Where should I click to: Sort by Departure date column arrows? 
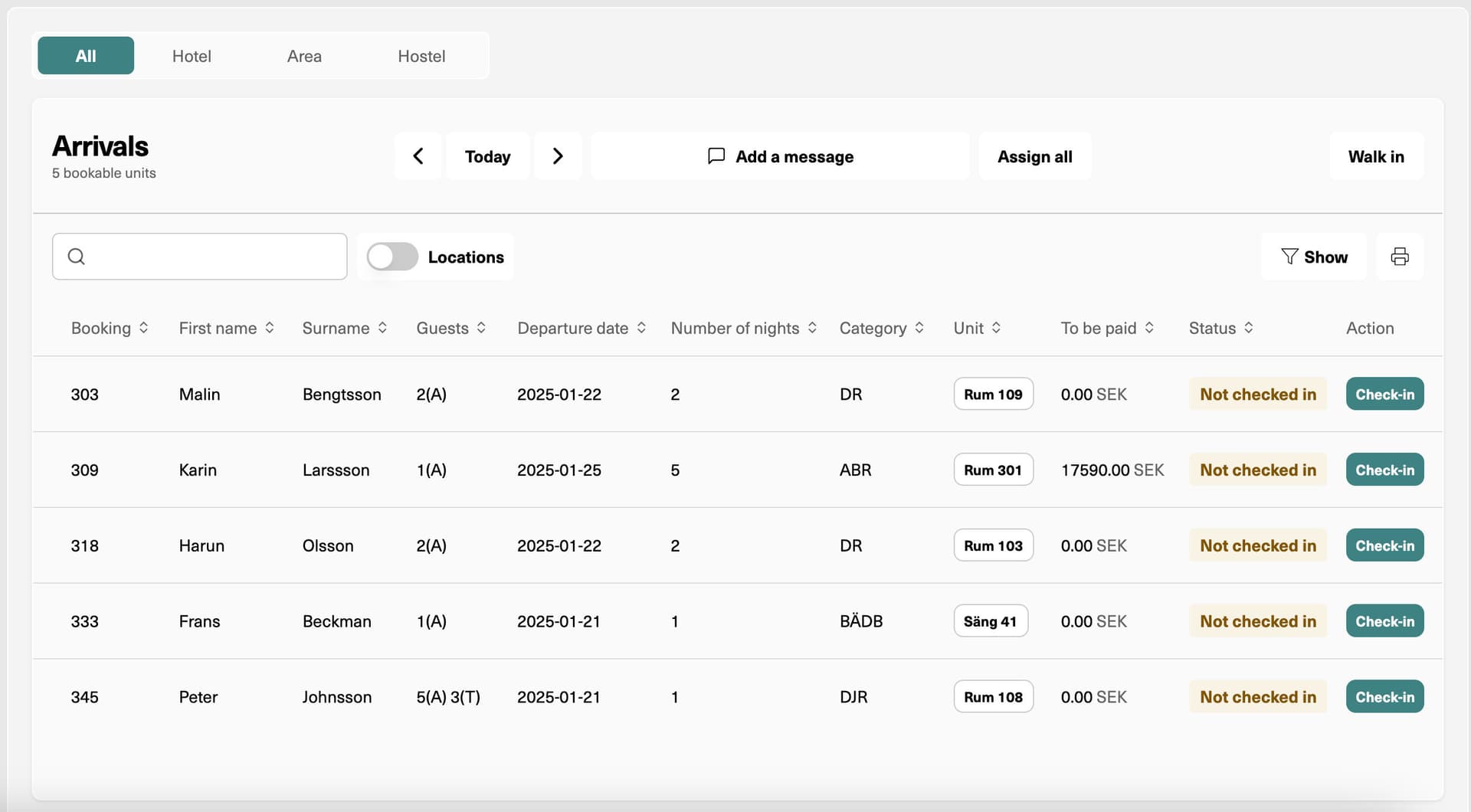[x=641, y=328]
